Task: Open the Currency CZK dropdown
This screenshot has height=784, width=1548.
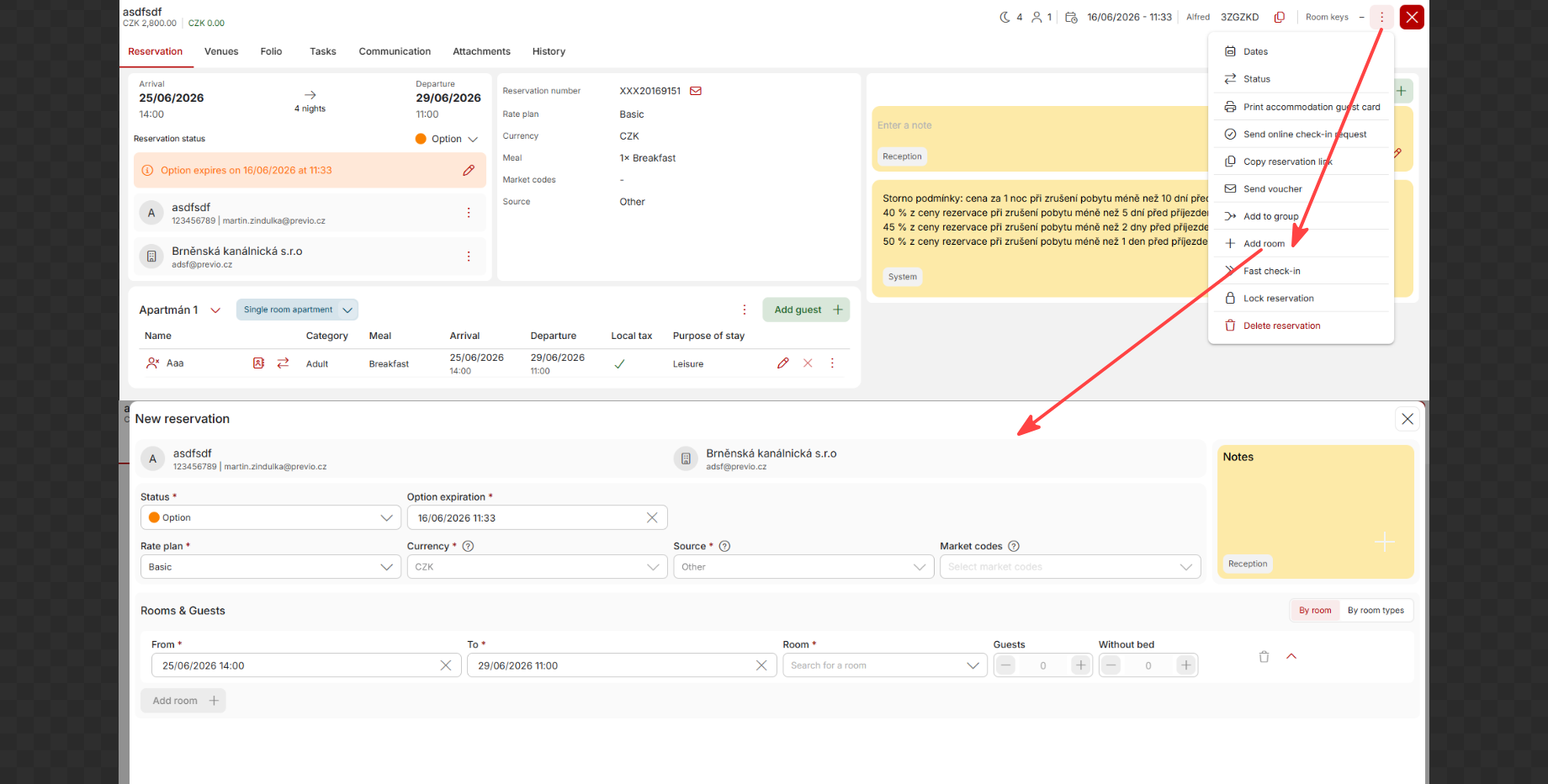Action: point(538,567)
